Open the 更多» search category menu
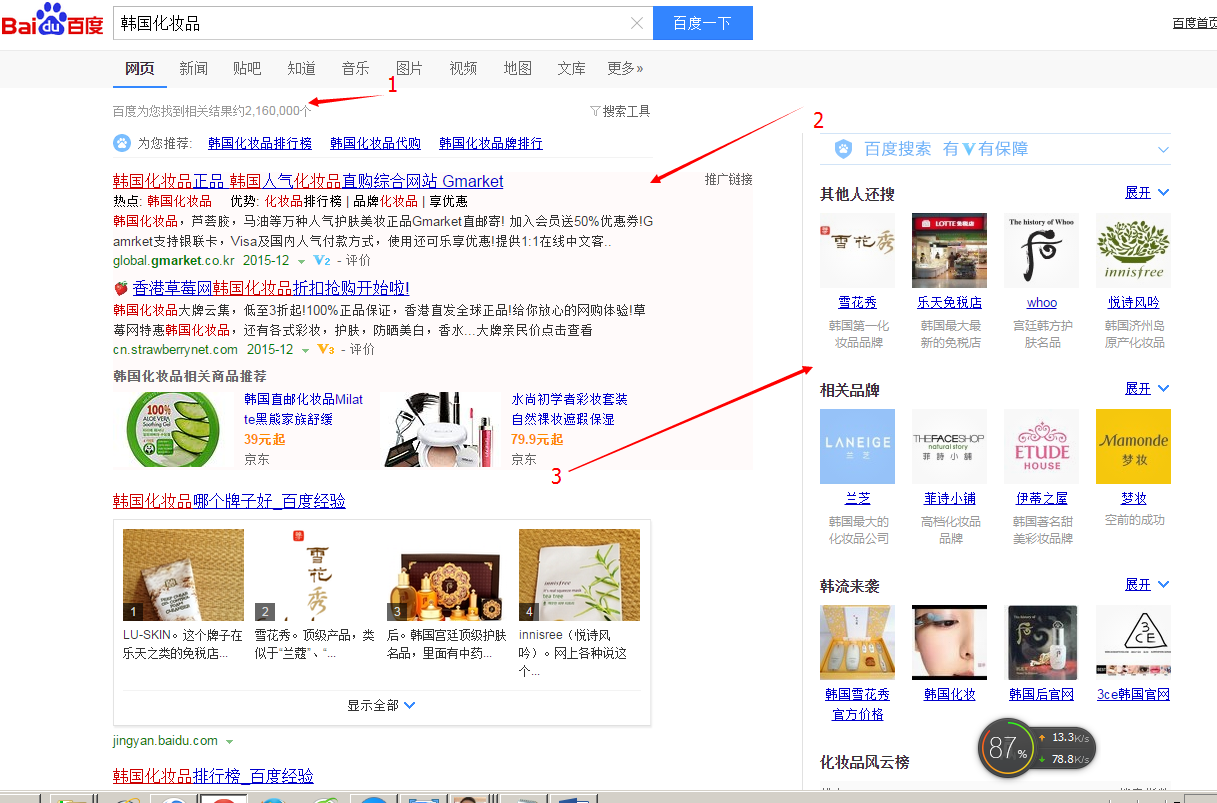Screen dimensions: 1217x803 pyautogui.click(x=625, y=68)
